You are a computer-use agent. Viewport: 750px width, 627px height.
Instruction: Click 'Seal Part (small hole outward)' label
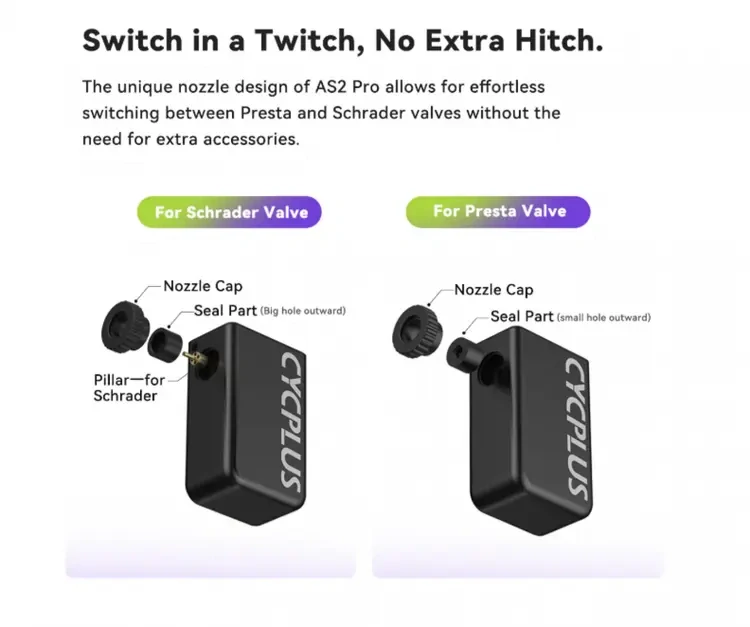coord(568,316)
